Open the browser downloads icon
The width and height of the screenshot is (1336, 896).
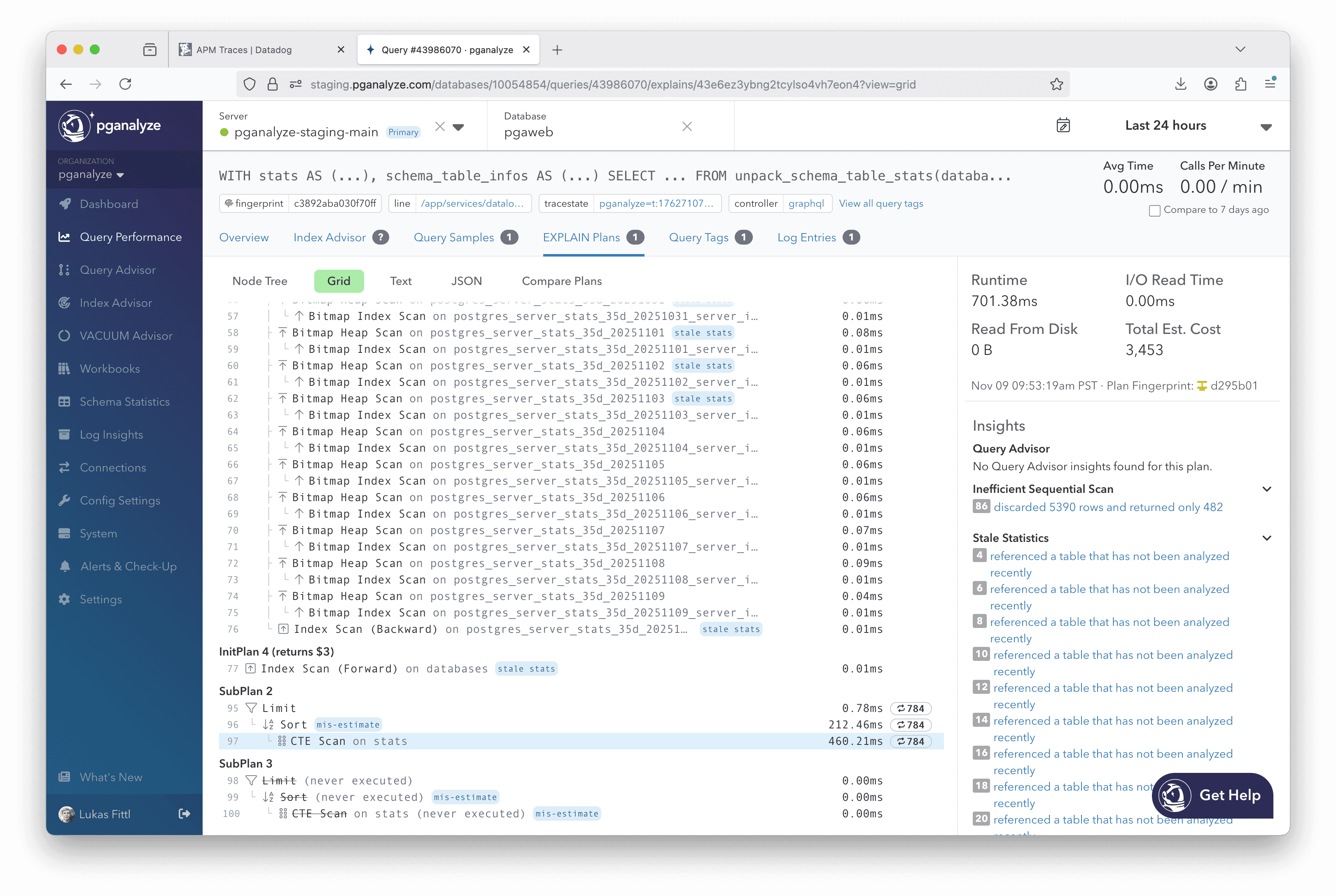tap(1181, 84)
